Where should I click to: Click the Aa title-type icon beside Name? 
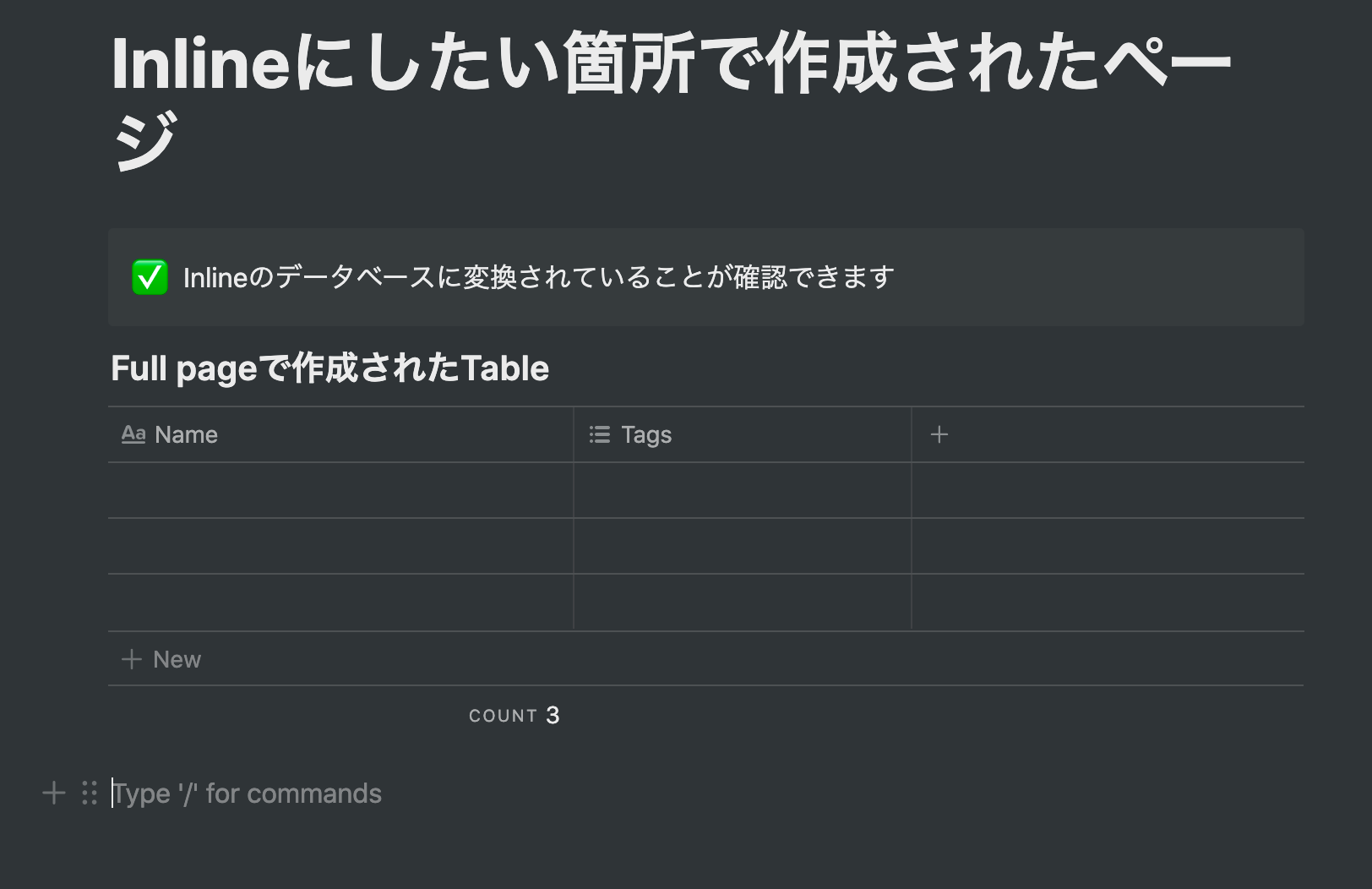click(133, 434)
